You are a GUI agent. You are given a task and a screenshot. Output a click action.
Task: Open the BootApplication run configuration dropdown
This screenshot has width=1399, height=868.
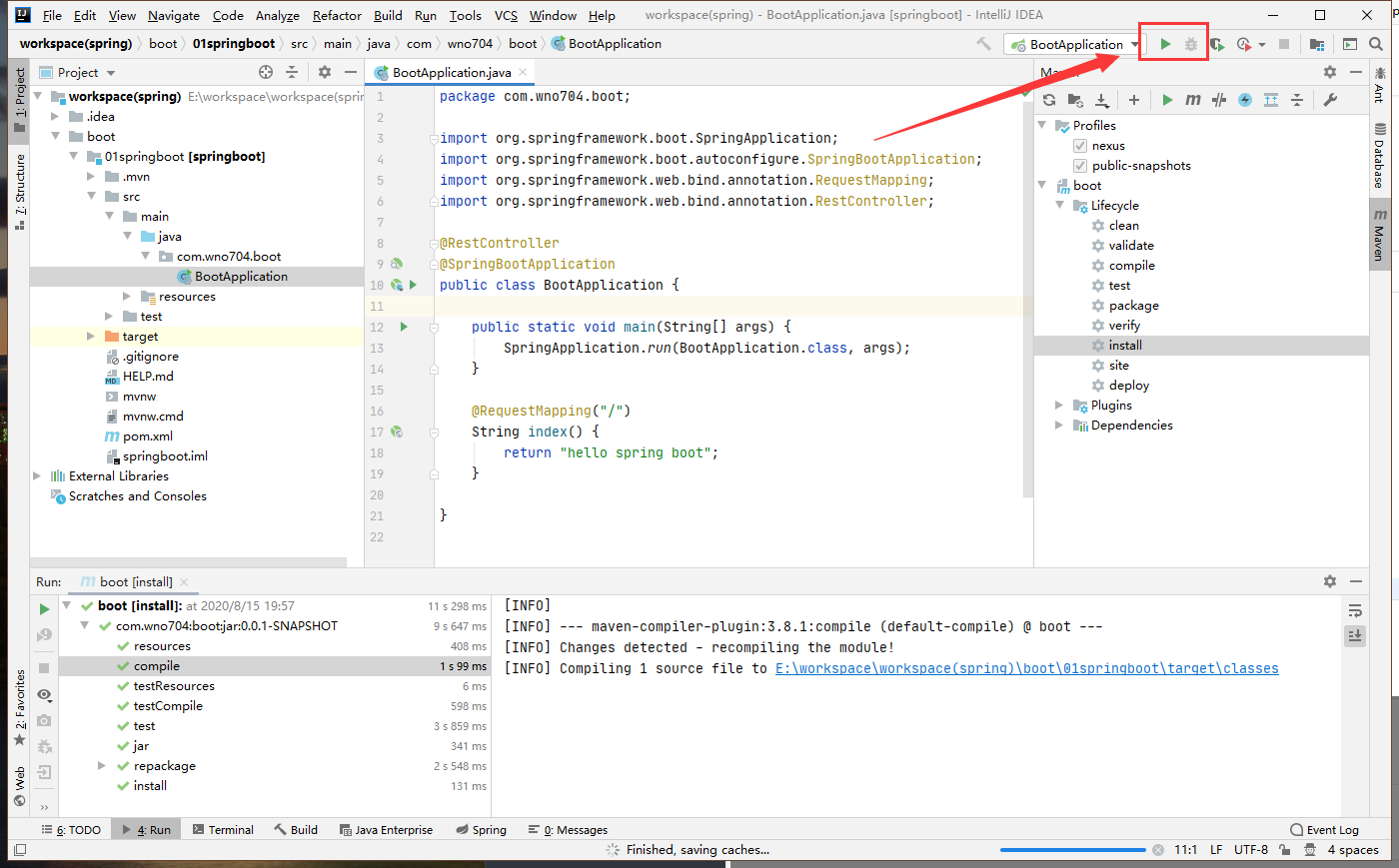pos(1075,44)
